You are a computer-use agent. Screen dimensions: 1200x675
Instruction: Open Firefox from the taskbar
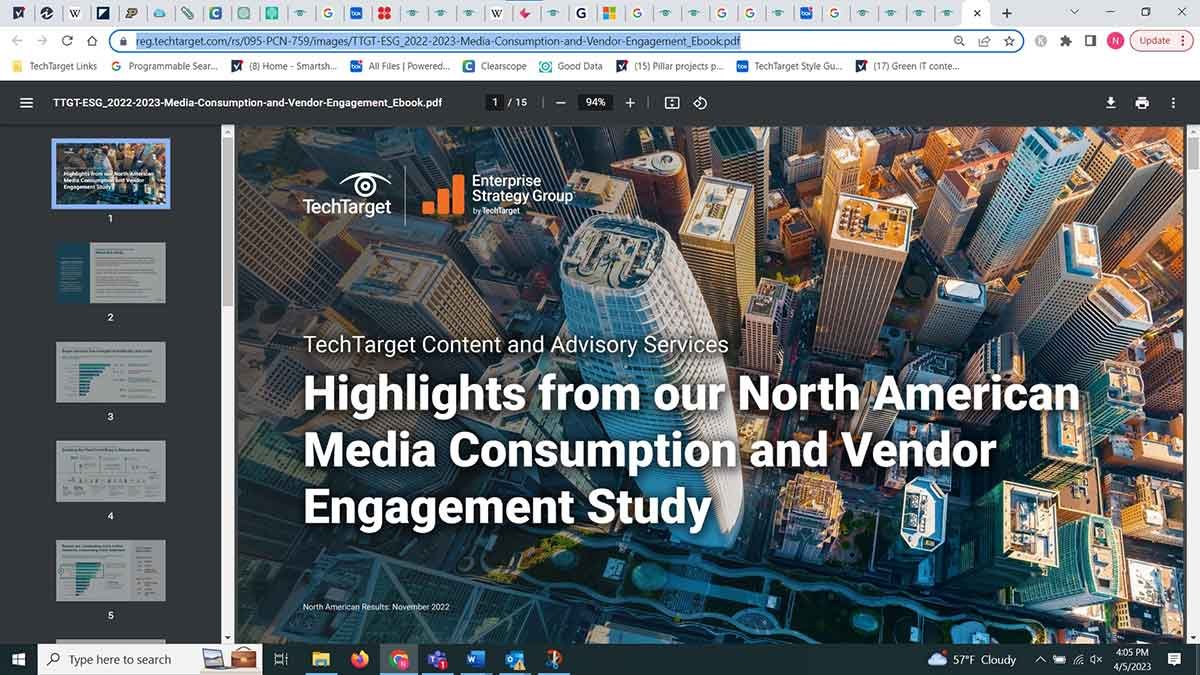(x=360, y=660)
